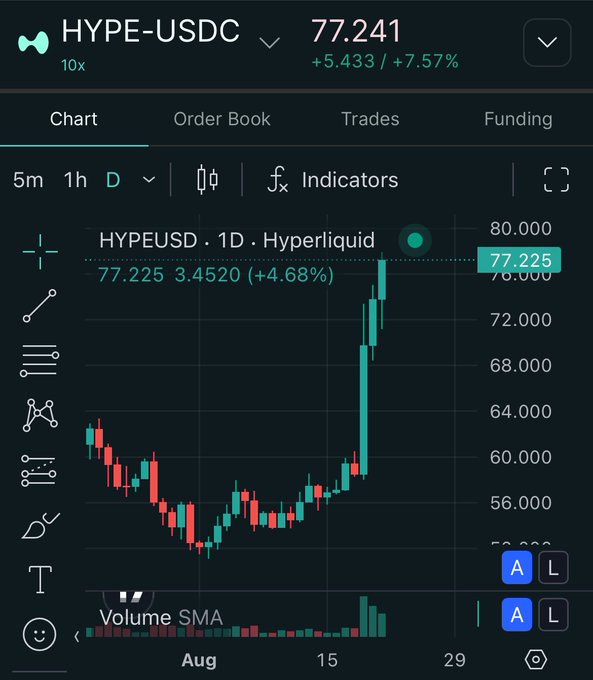This screenshot has width=593, height=680.
Task: Toggle log scale on price pane
Action: click(x=553, y=567)
